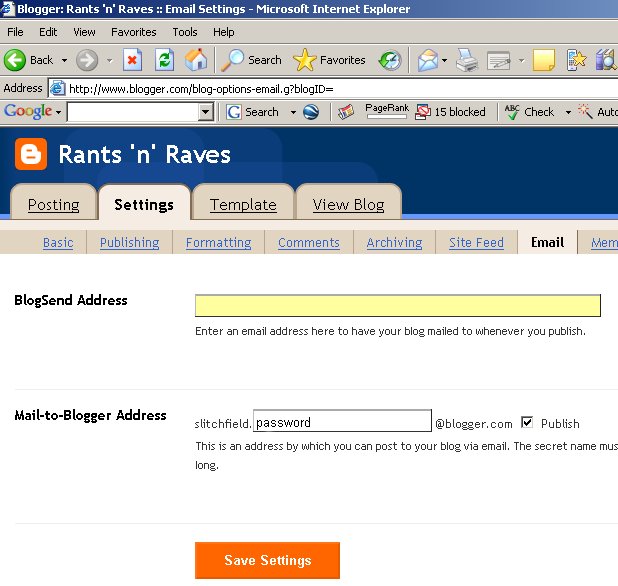Click in the BlogSend Address yellow field

pyautogui.click(x=398, y=305)
